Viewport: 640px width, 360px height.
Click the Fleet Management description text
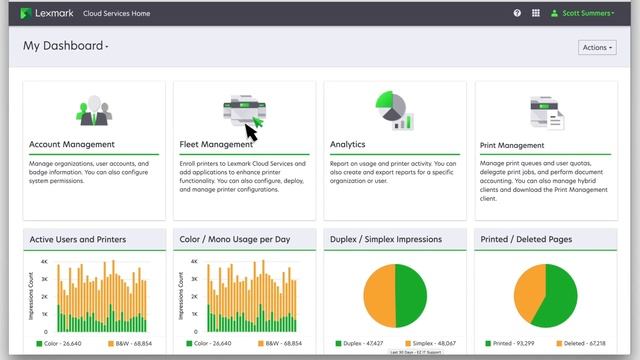pyautogui.click(x=242, y=176)
